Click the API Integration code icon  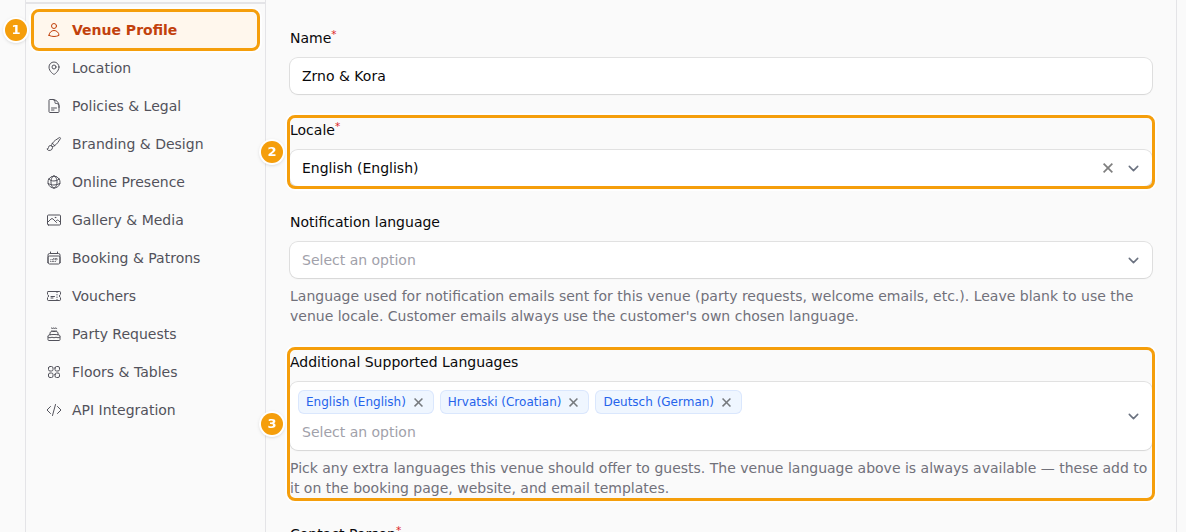pyautogui.click(x=54, y=410)
